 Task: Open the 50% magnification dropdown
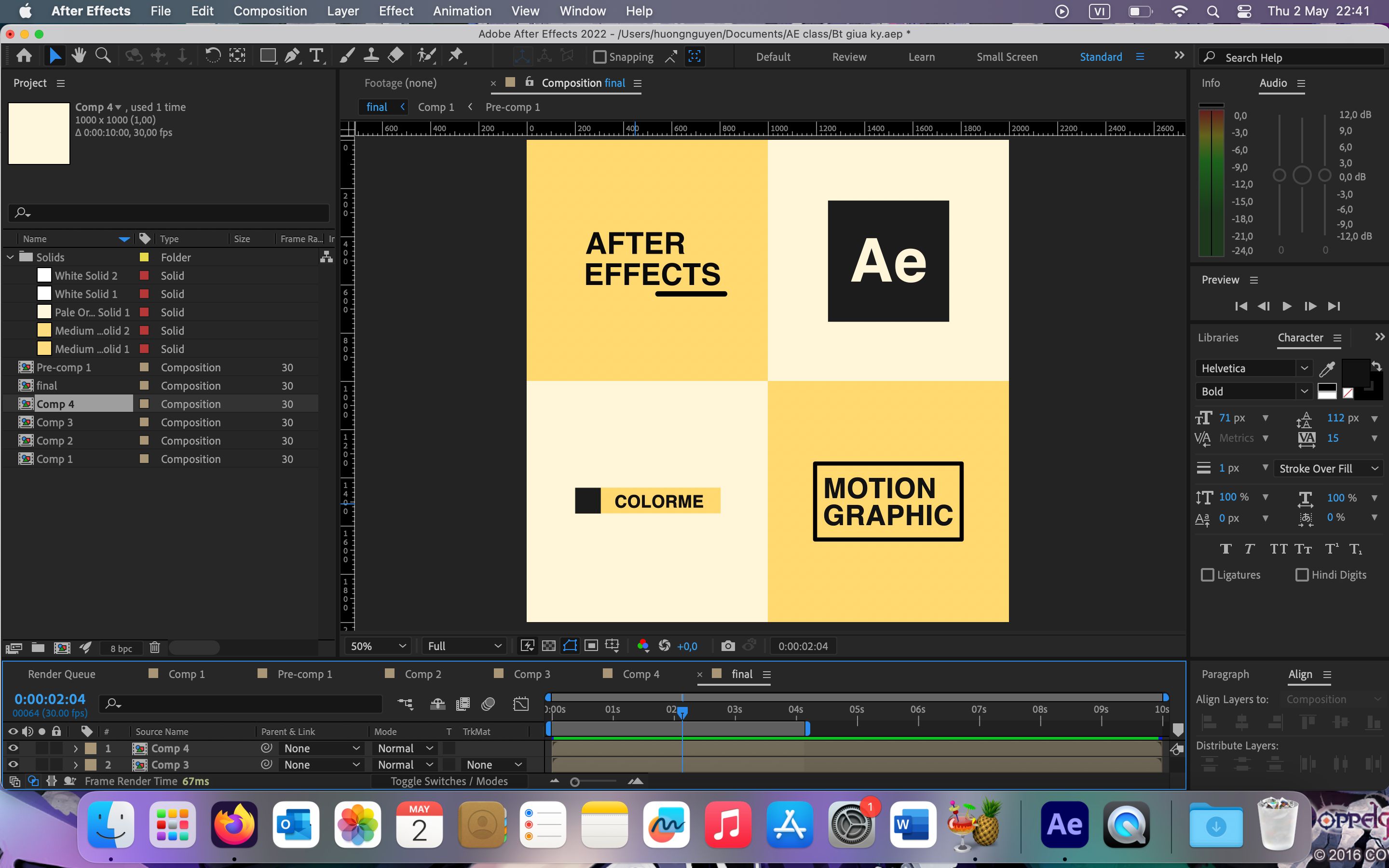point(377,646)
